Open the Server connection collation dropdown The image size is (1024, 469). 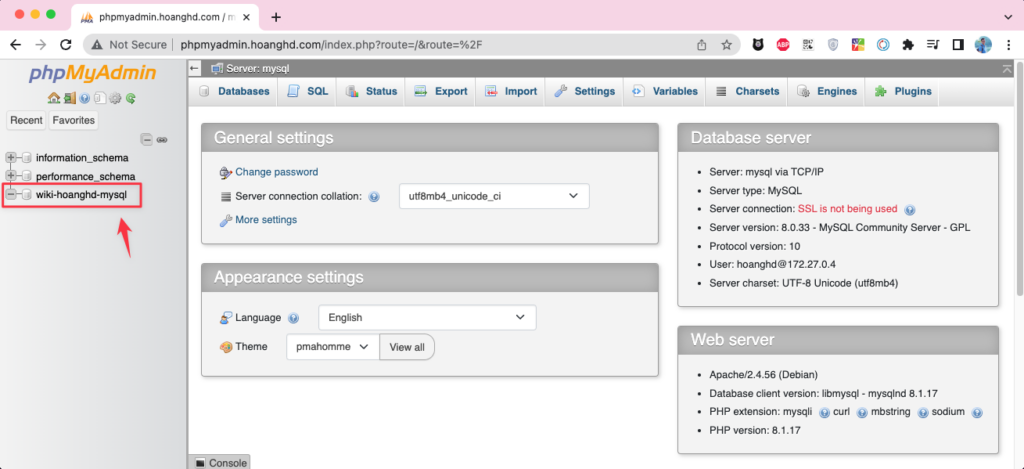[494, 196]
